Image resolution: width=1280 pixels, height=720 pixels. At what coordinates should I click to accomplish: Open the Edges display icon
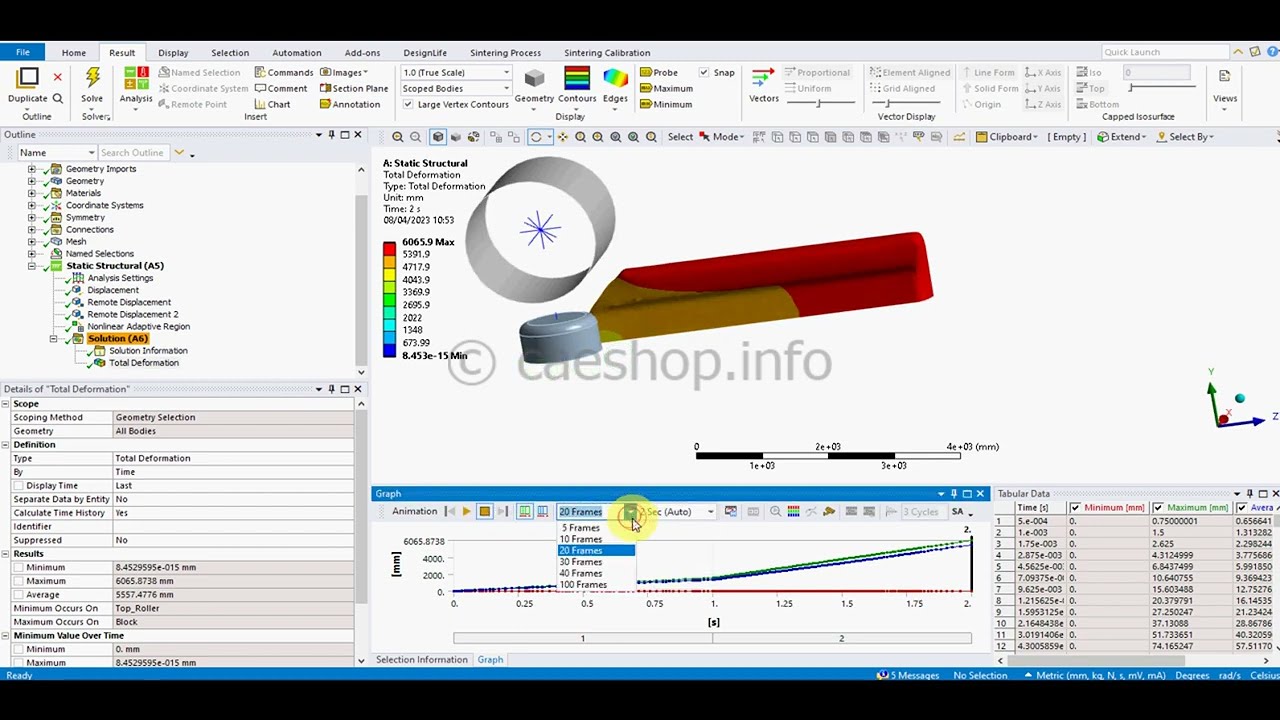click(x=615, y=79)
